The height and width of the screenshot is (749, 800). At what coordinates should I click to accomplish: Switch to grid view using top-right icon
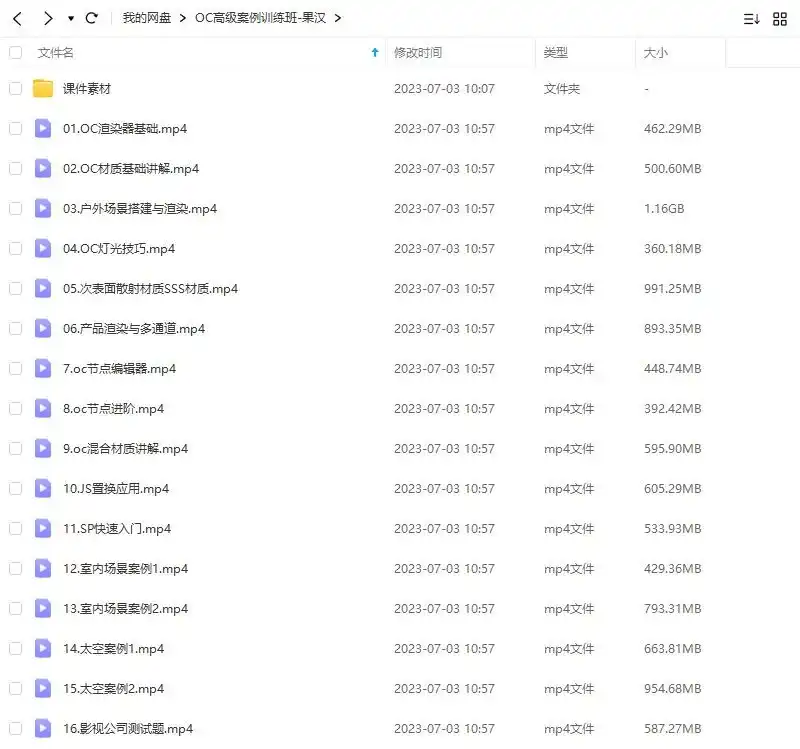781,17
